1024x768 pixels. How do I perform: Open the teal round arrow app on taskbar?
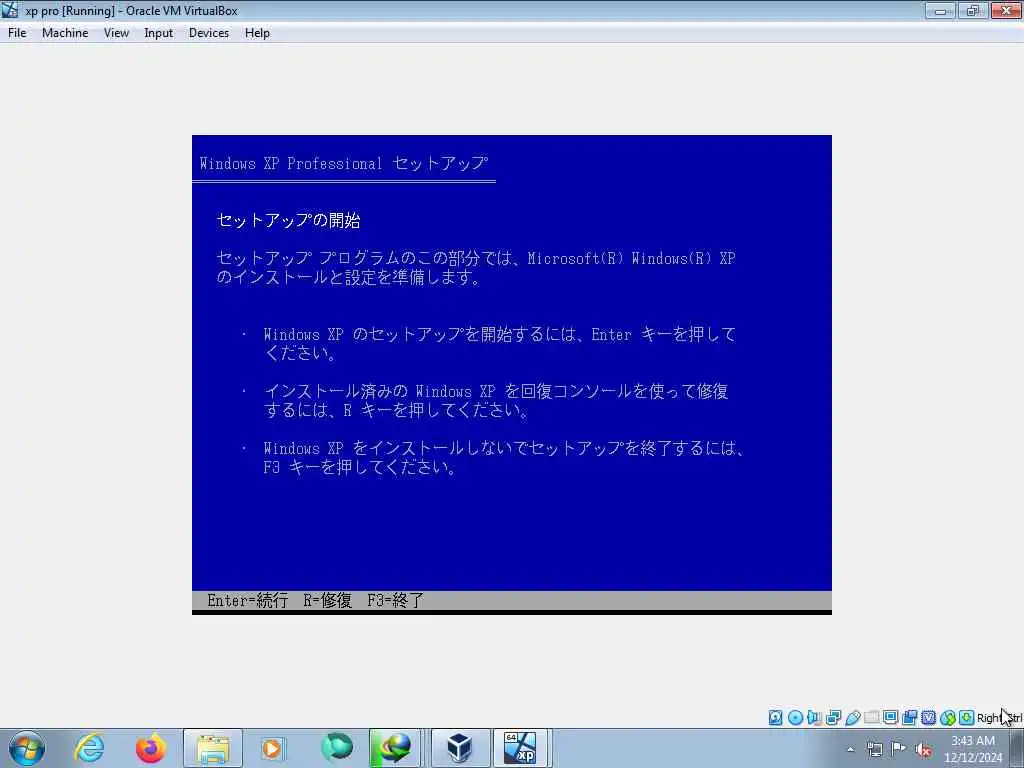click(337, 748)
